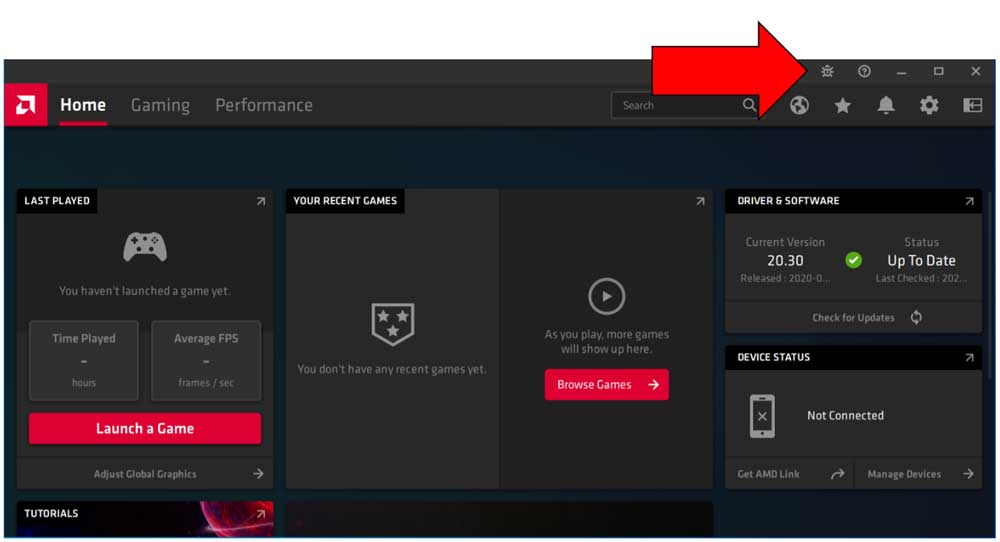Click the search magnifier icon
Screen dimensions: 1000x542
click(749, 105)
